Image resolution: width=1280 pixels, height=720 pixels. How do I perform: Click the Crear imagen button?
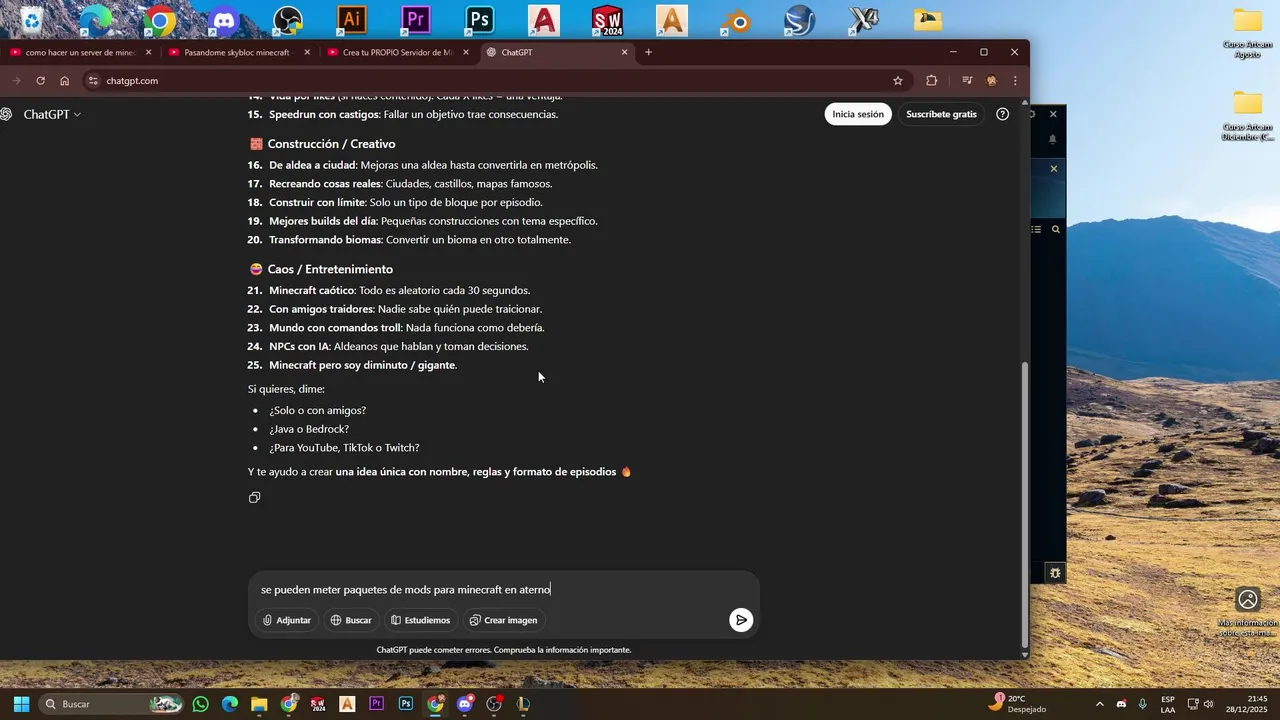[504, 620]
